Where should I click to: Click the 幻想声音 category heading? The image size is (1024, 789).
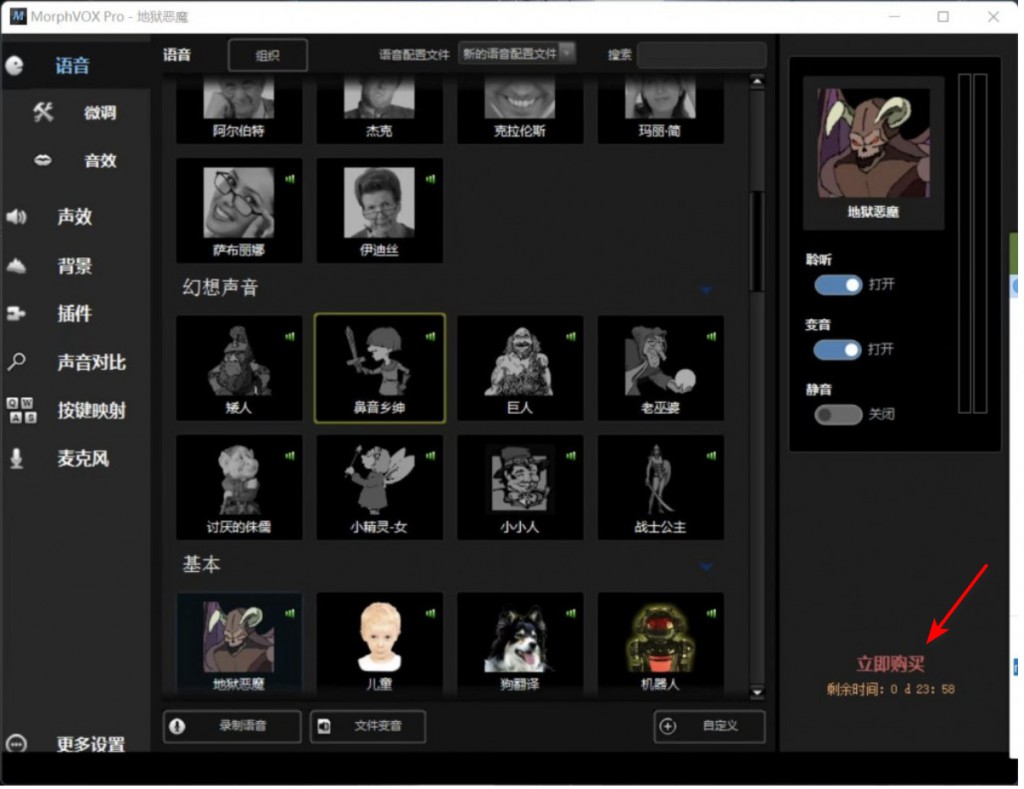pyautogui.click(x=220, y=287)
